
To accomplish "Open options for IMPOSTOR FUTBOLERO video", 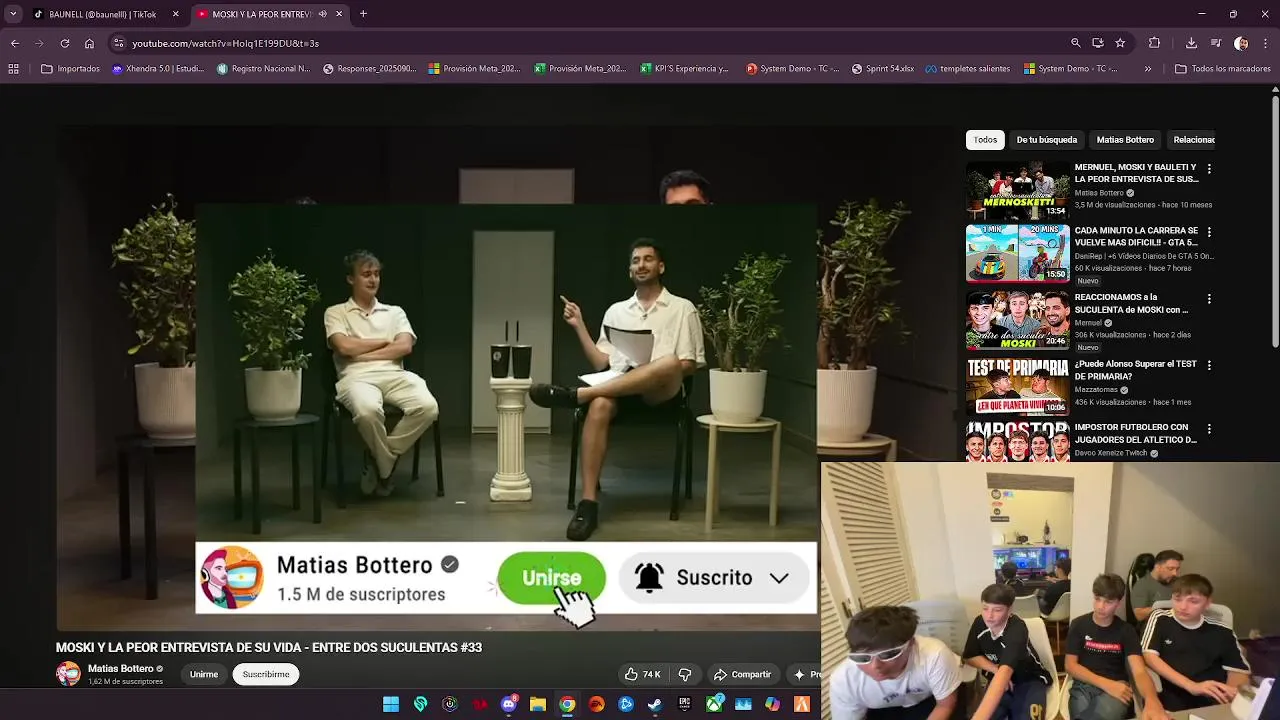I will pos(1209,429).
